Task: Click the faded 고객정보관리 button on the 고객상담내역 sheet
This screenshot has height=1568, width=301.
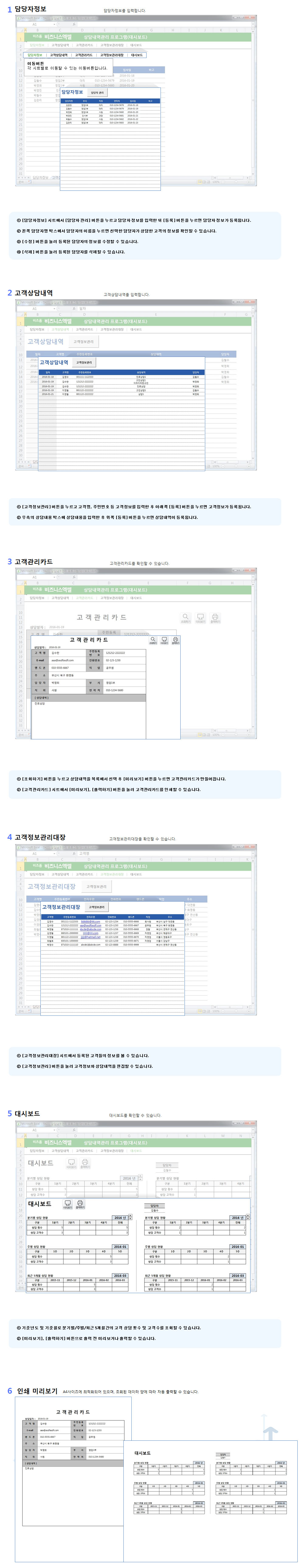Action: 84,341
